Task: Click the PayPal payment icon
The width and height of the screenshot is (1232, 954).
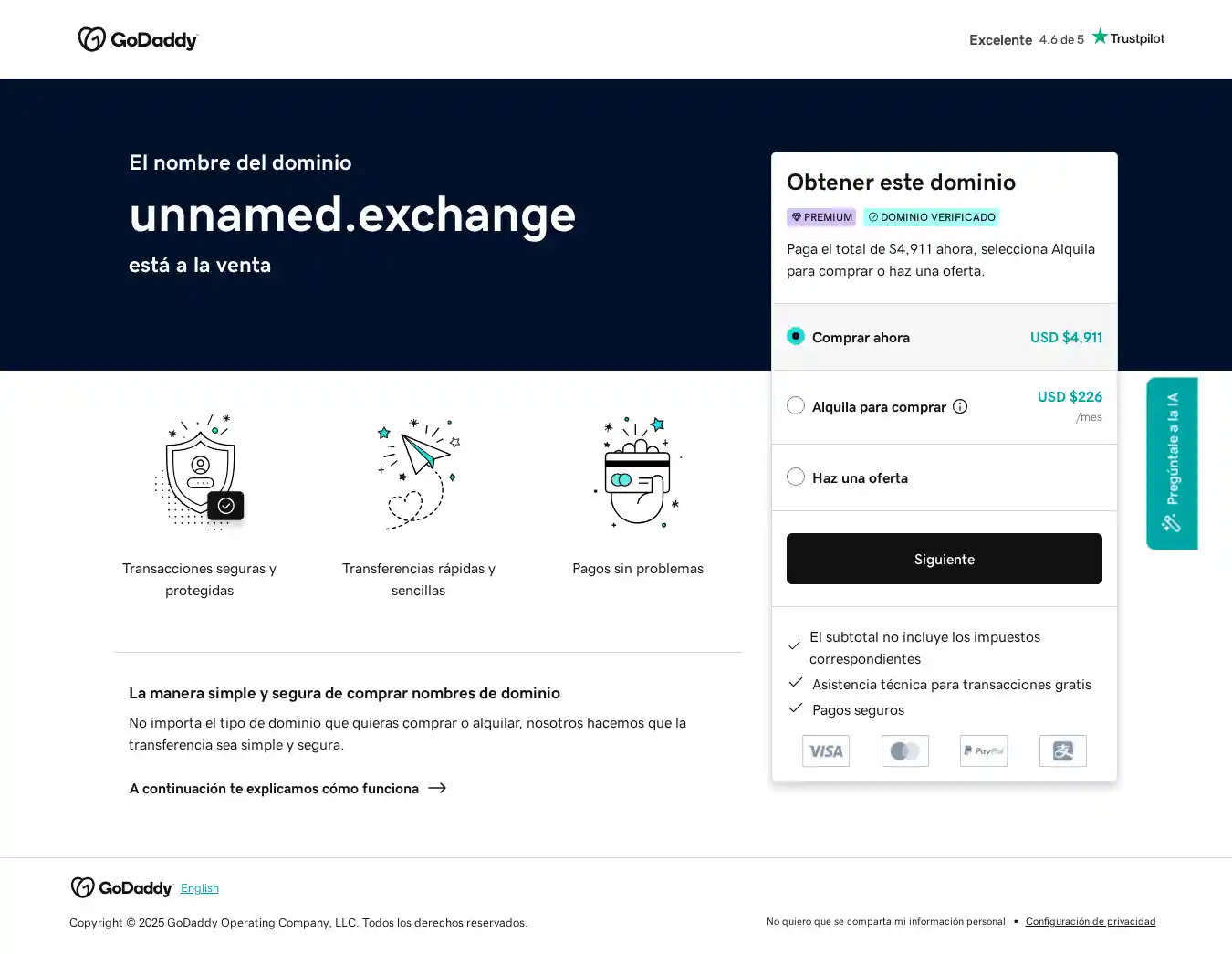Action: pos(984,750)
